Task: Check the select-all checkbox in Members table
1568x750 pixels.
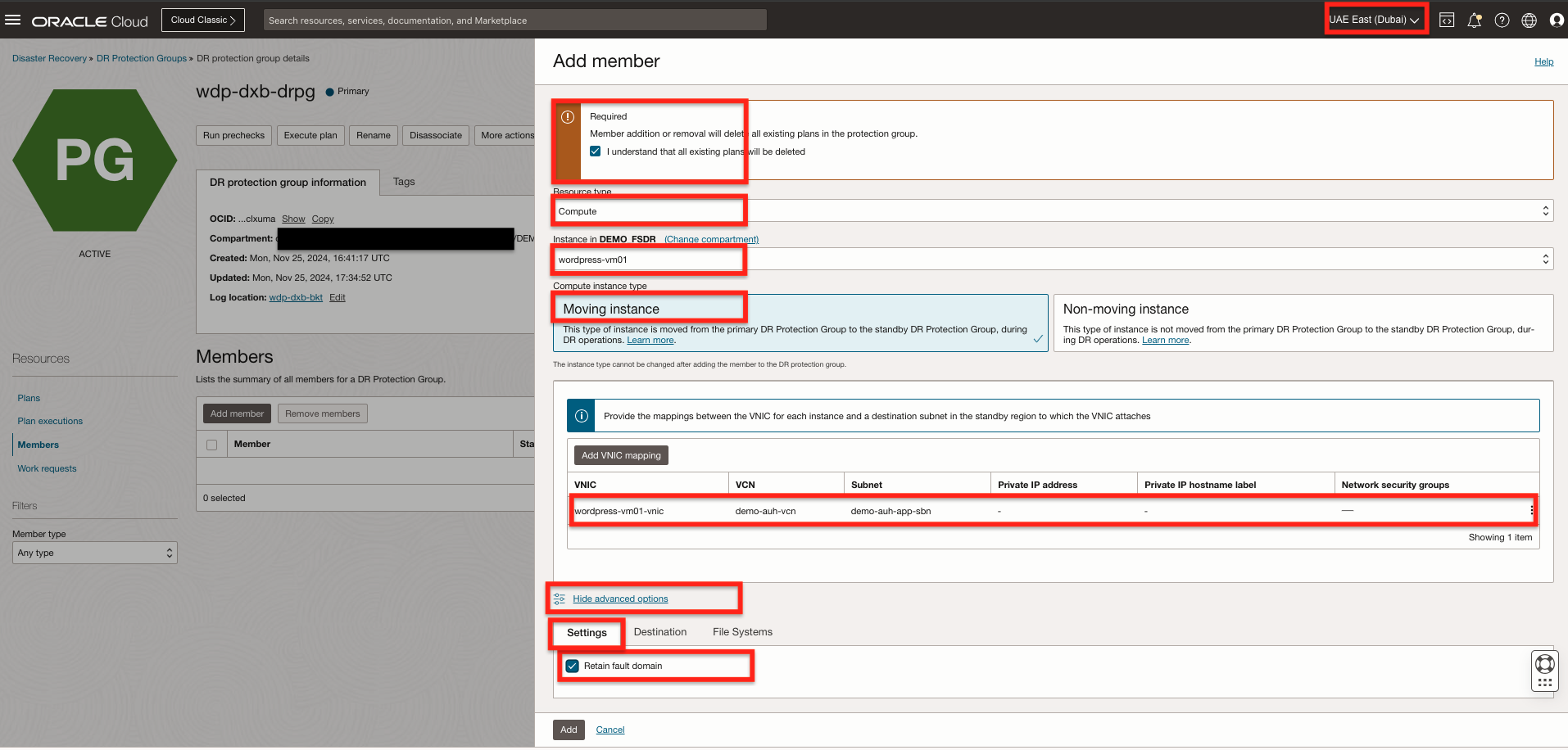Action: pyautogui.click(x=212, y=445)
